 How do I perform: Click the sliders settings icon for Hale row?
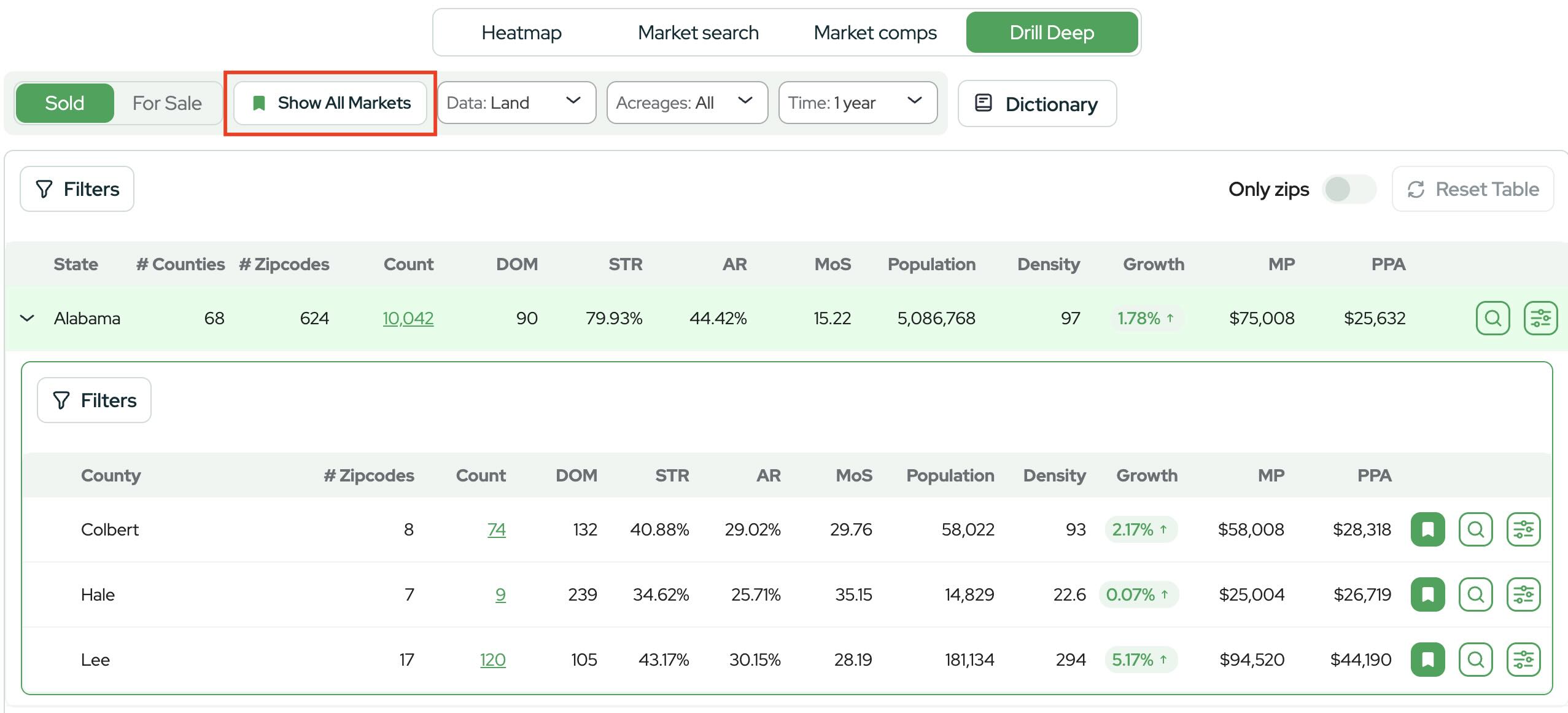pyautogui.click(x=1523, y=594)
